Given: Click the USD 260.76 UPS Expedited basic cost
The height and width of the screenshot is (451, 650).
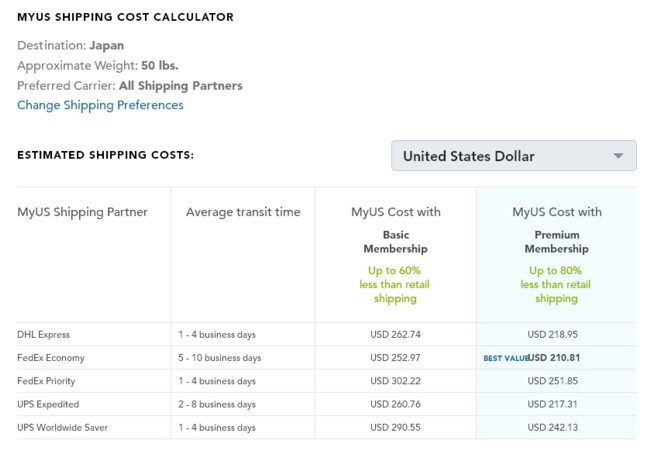Looking at the screenshot, I should (395, 404).
